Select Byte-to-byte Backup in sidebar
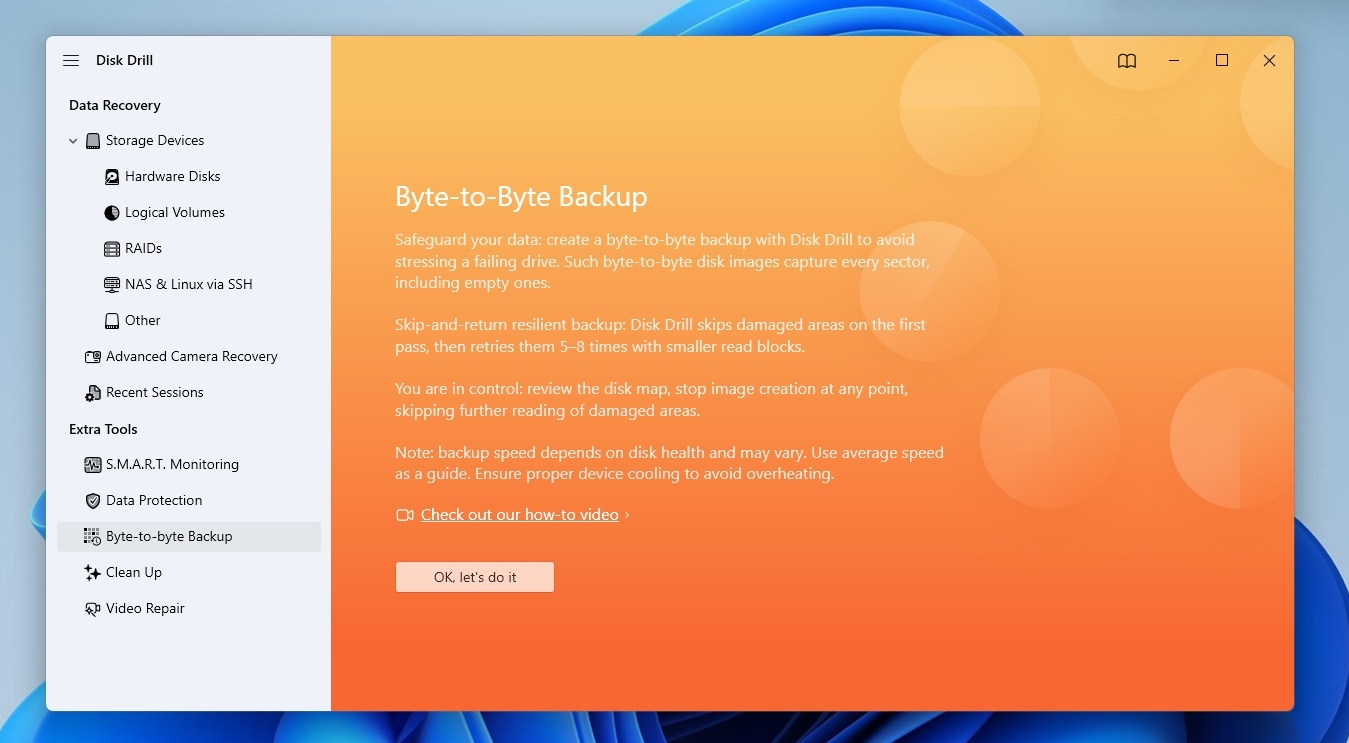The height and width of the screenshot is (743, 1349). pyautogui.click(x=189, y=537)
